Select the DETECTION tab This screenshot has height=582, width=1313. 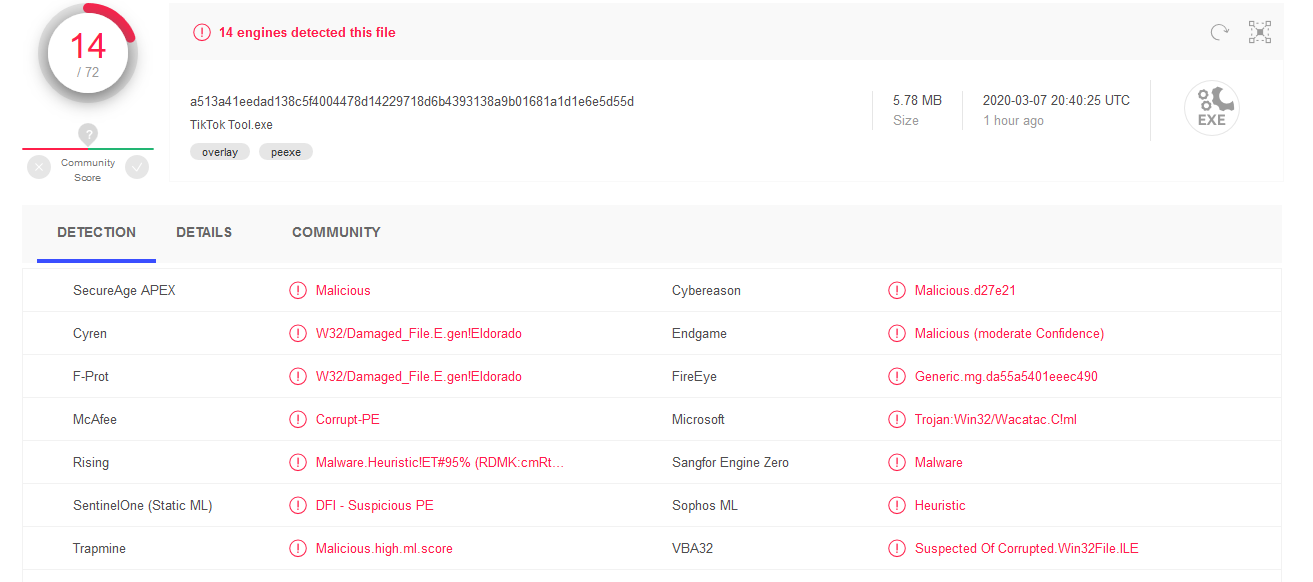click(x=96, y=232)
